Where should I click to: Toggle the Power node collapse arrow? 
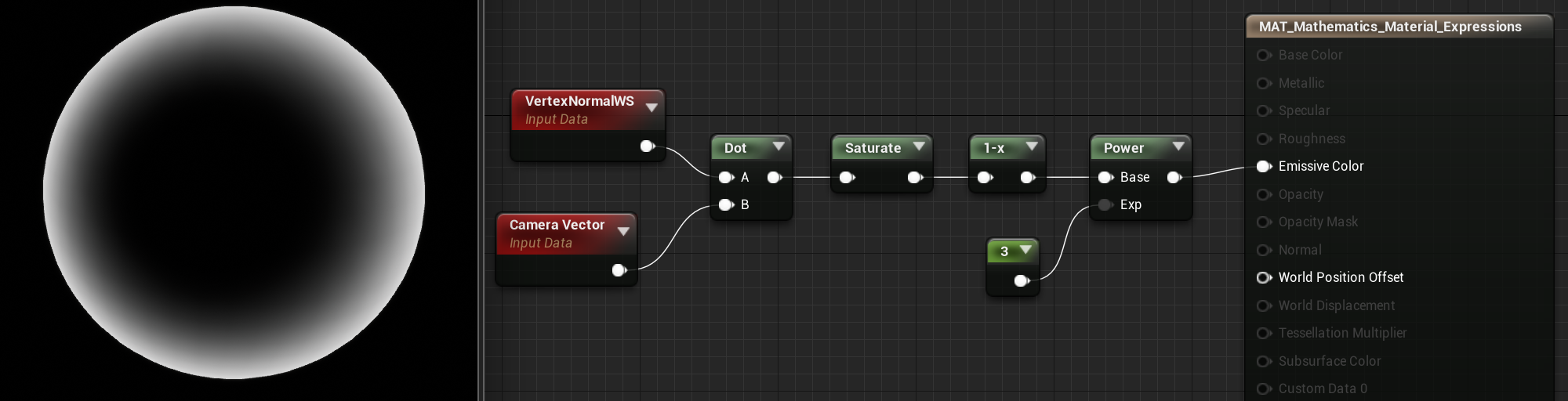[x=1178, y=146]
